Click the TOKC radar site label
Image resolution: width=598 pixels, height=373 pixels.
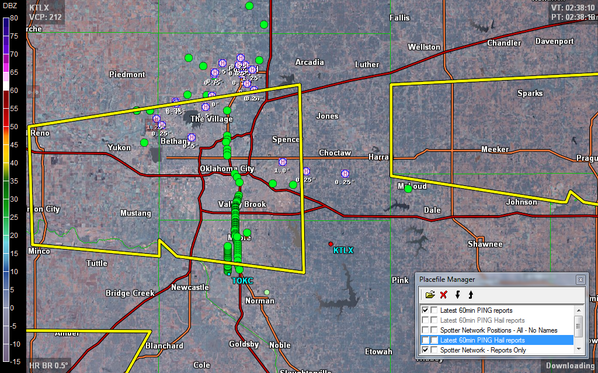pos(243,281)
